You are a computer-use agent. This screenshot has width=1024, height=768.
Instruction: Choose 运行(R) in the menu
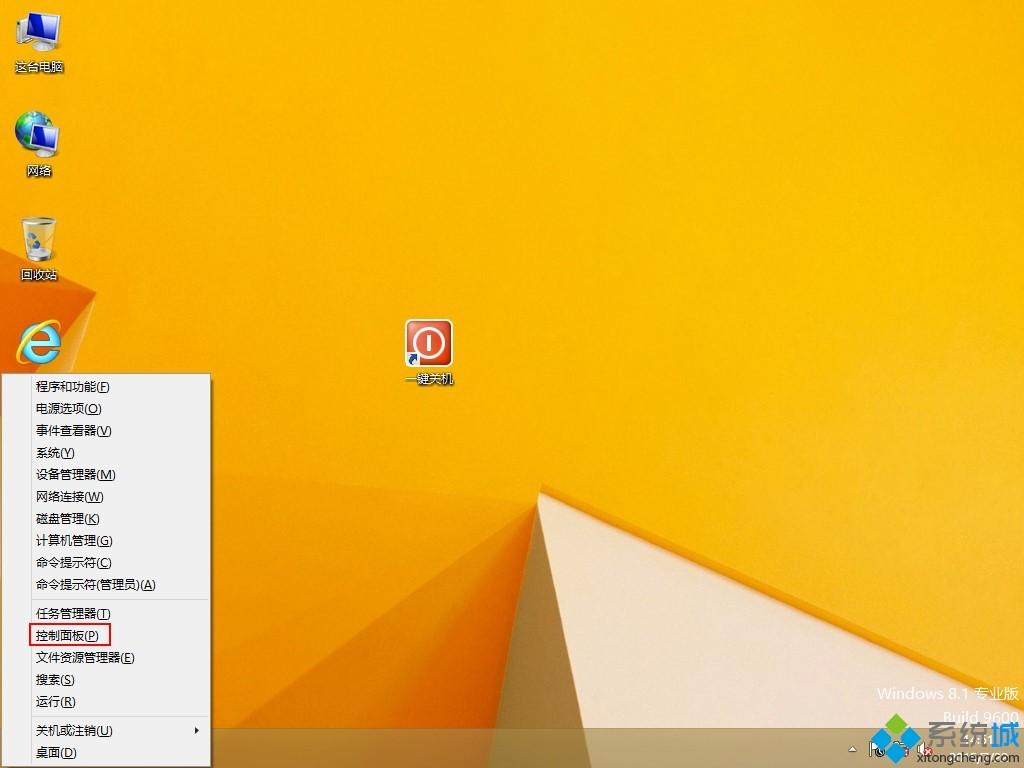(x=56, y=702)
